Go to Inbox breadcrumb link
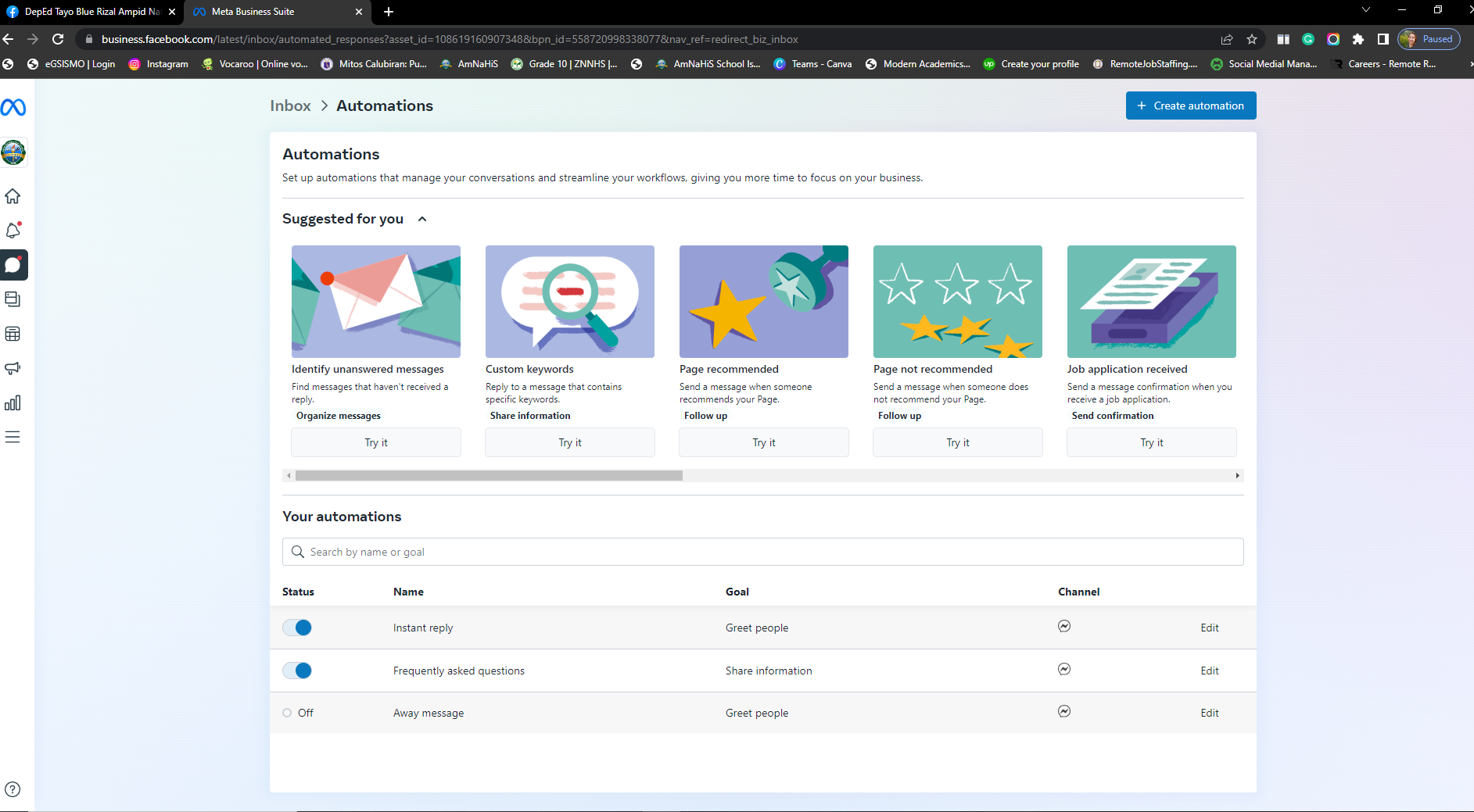The width and height of the screenshot is (1474, 812). (290, 106)
